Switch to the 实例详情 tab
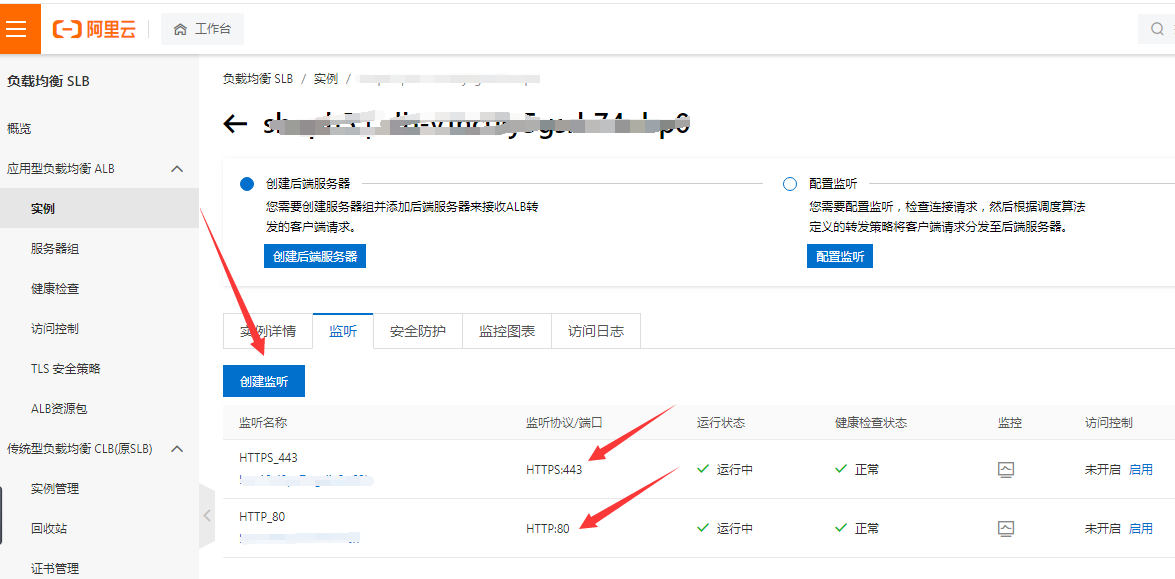The width and height of the screenshot is (1175, 579). point(268,331)
